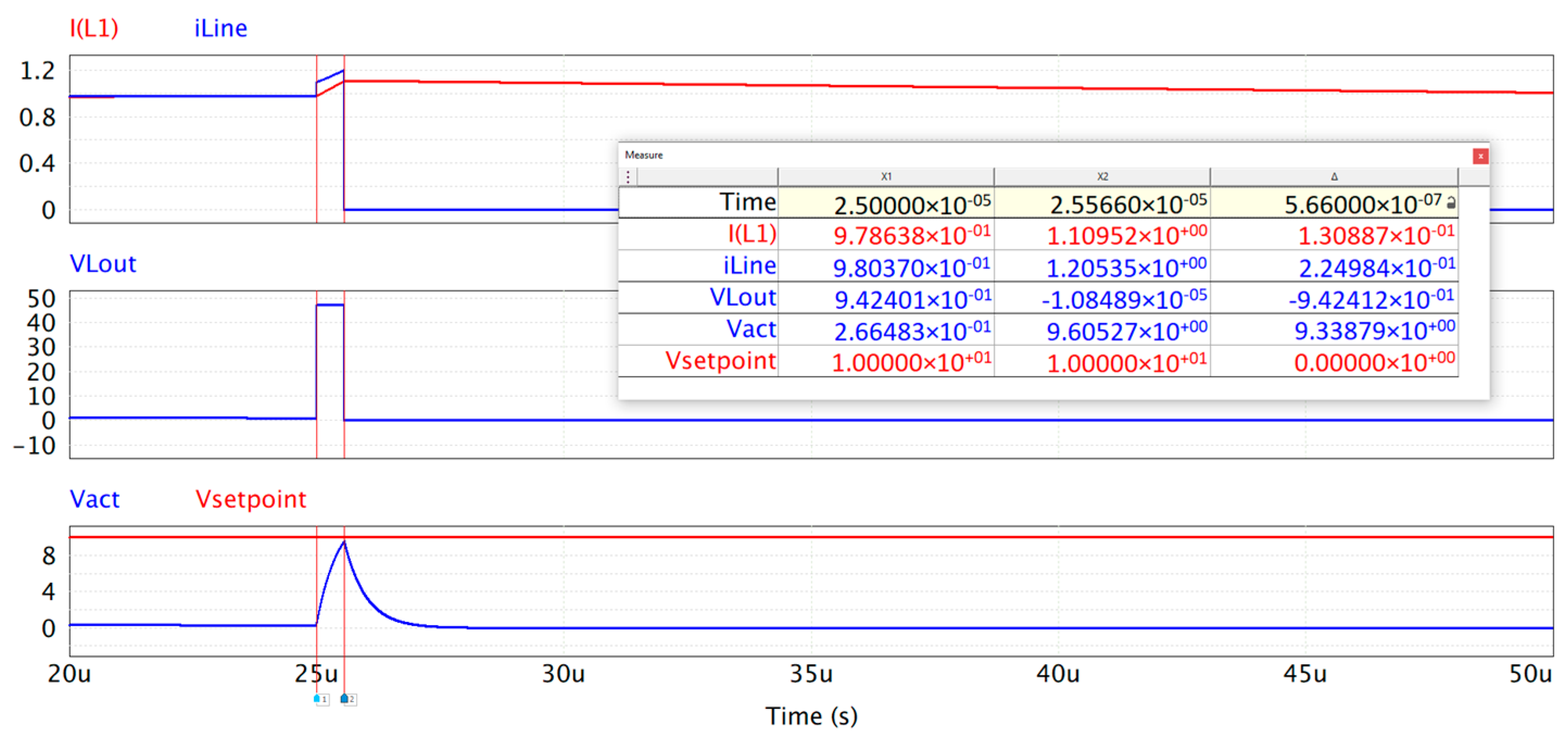Select the I(L1) trace label in top plot
The height and width of the screenshot is (737, 1568).
(94, 28)
